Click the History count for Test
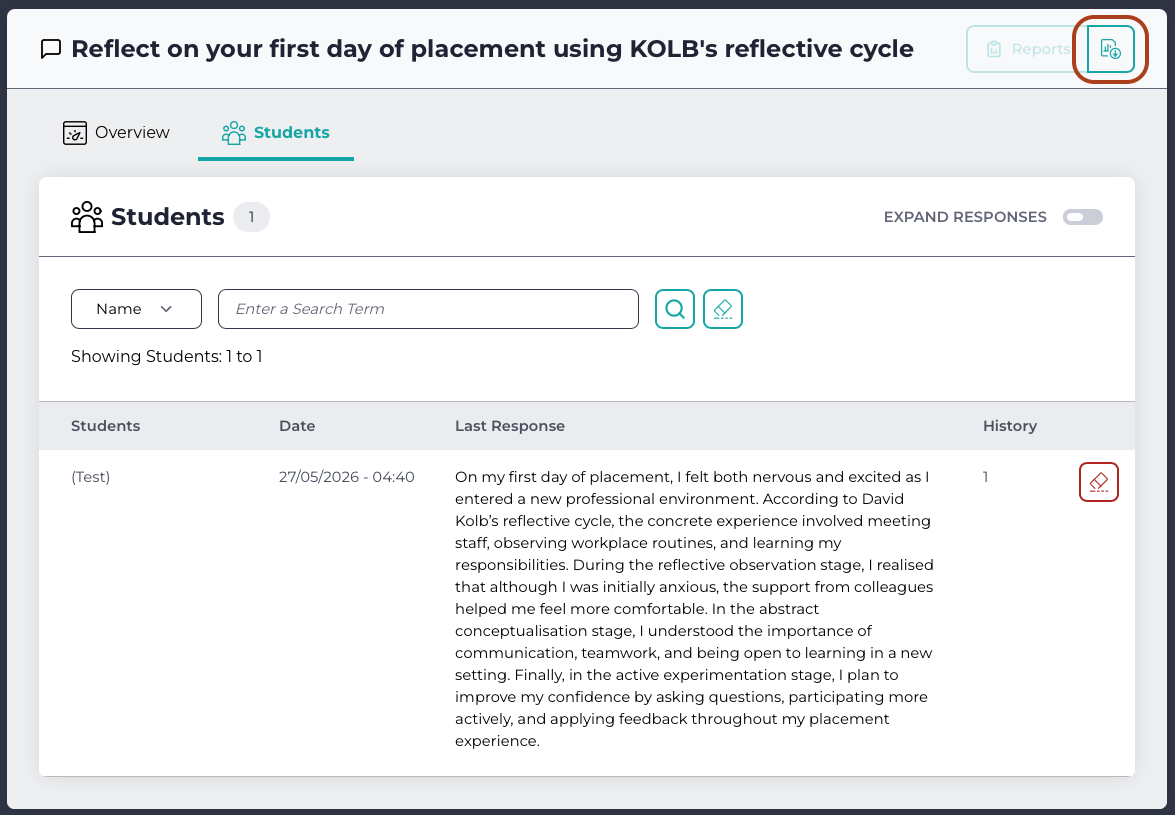This screenshot has height=815, width=1175. coord(985,477)
